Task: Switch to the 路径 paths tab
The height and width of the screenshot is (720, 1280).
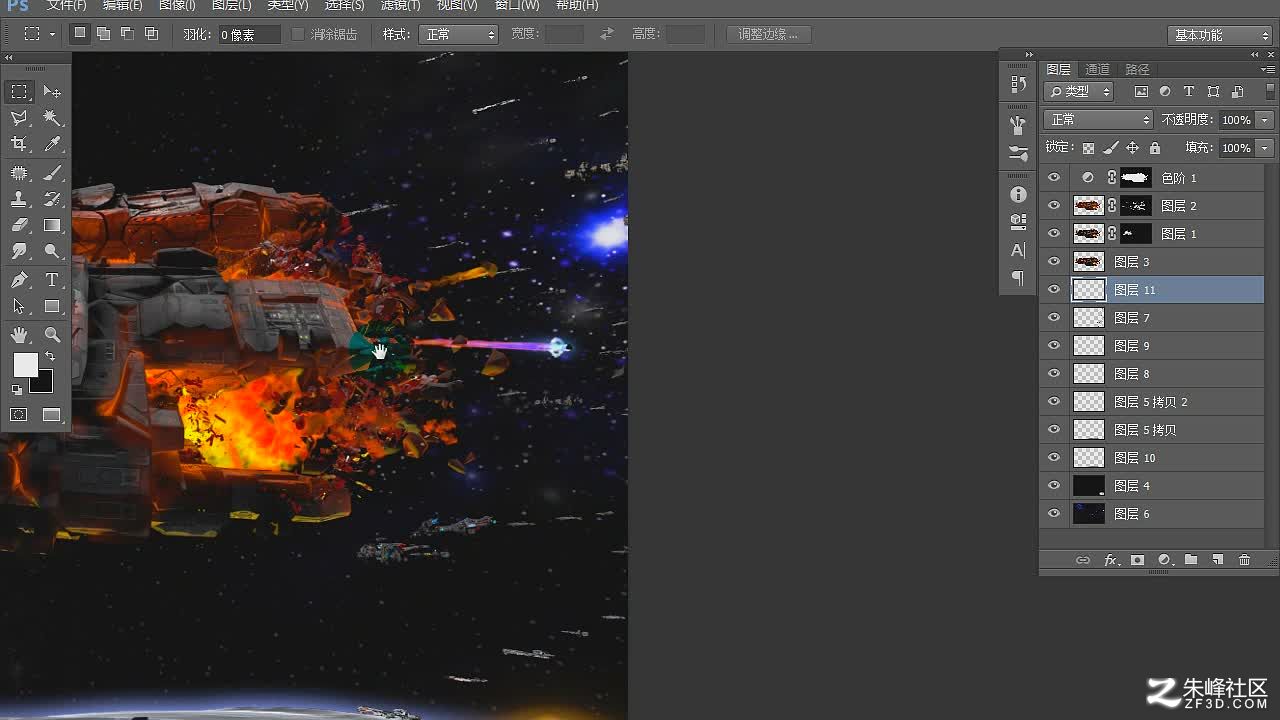Action: pyautogui.click(x=1137, y=69)
